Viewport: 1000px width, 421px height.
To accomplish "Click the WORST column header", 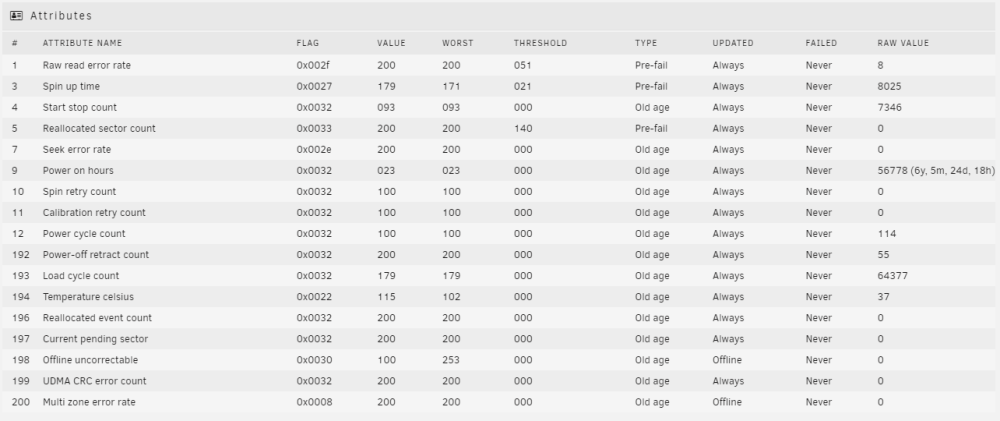I will pyautogui.click(x=458, y=43).
